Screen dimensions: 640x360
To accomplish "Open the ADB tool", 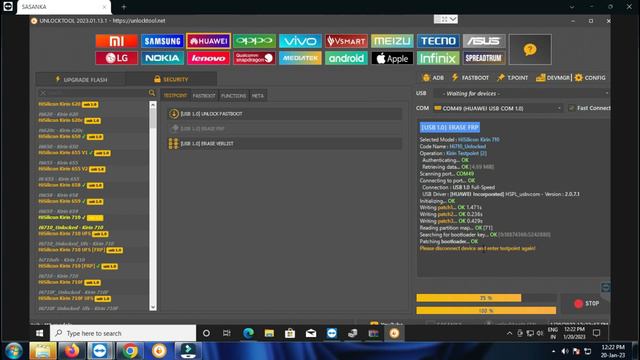I will pyautogui.click(x=433, y=78).
